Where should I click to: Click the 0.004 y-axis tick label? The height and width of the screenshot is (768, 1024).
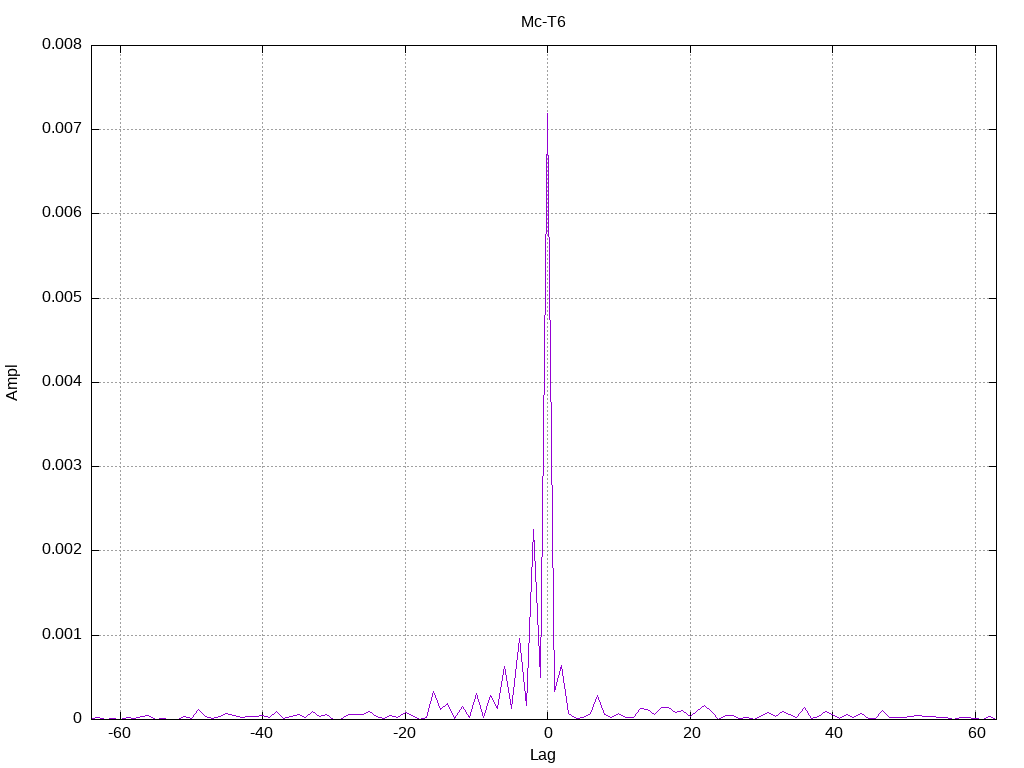click(x=62, y=381)
